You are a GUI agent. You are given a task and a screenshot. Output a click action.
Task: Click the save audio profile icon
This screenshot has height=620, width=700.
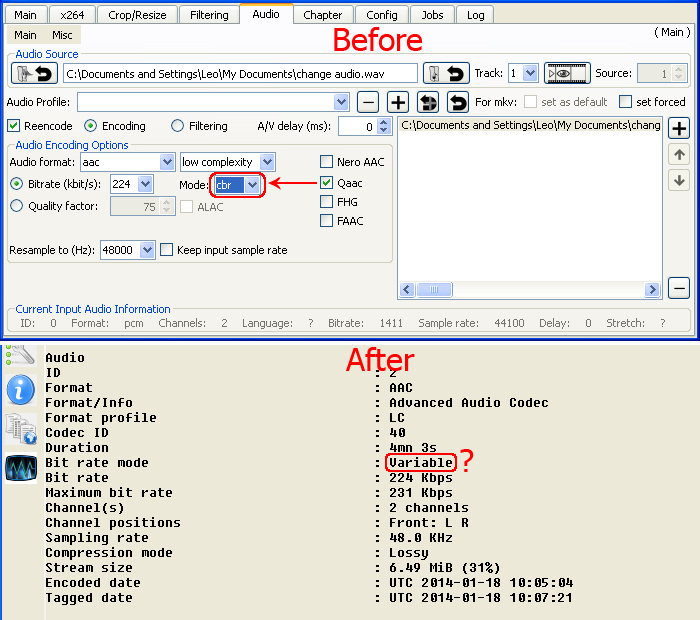tap(428, 102)
